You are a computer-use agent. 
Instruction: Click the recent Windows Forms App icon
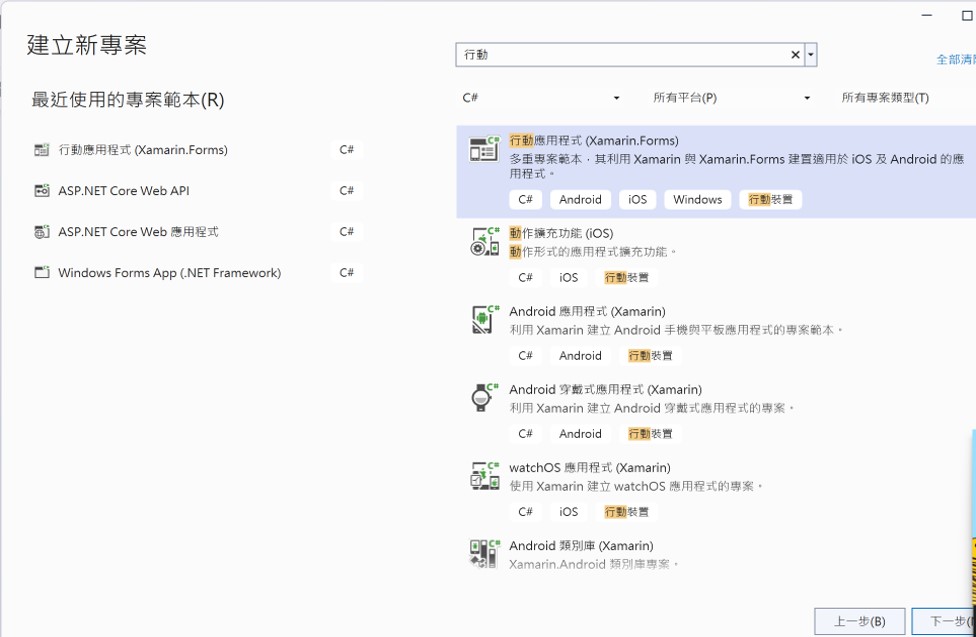point(42,273)
